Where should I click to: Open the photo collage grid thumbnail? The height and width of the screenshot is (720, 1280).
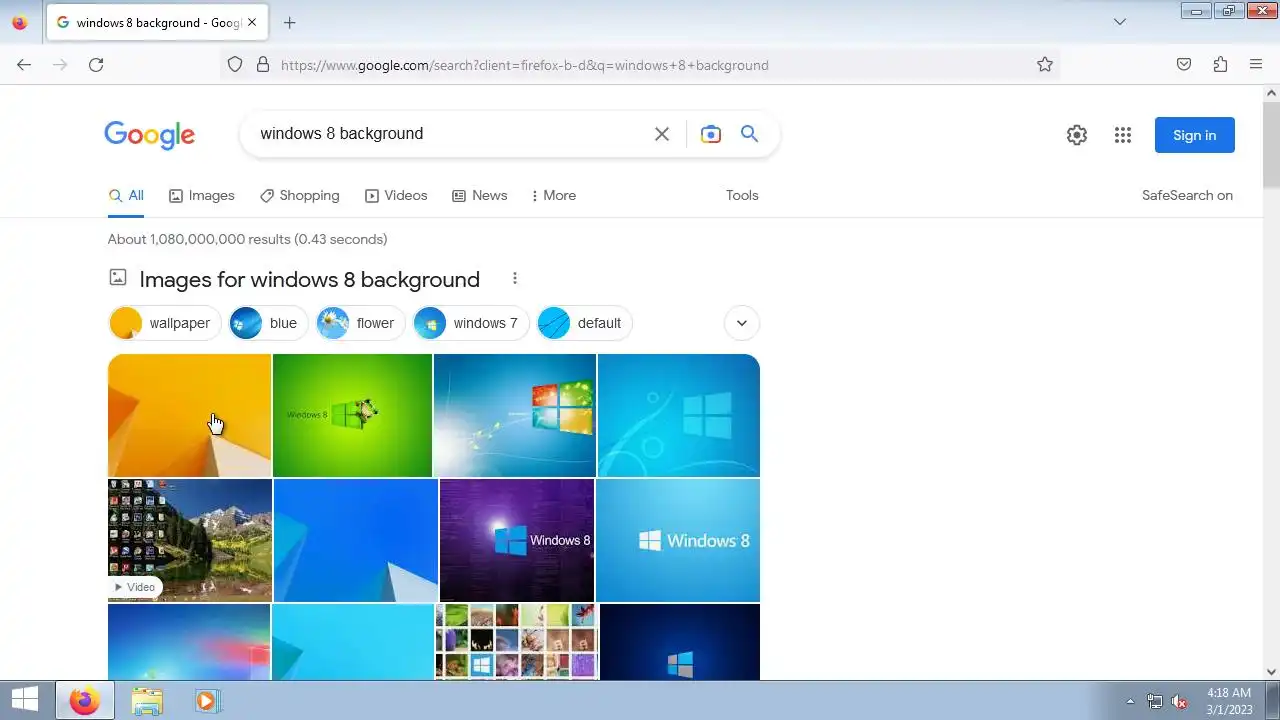pyautogui.click(x=517, y=641)
